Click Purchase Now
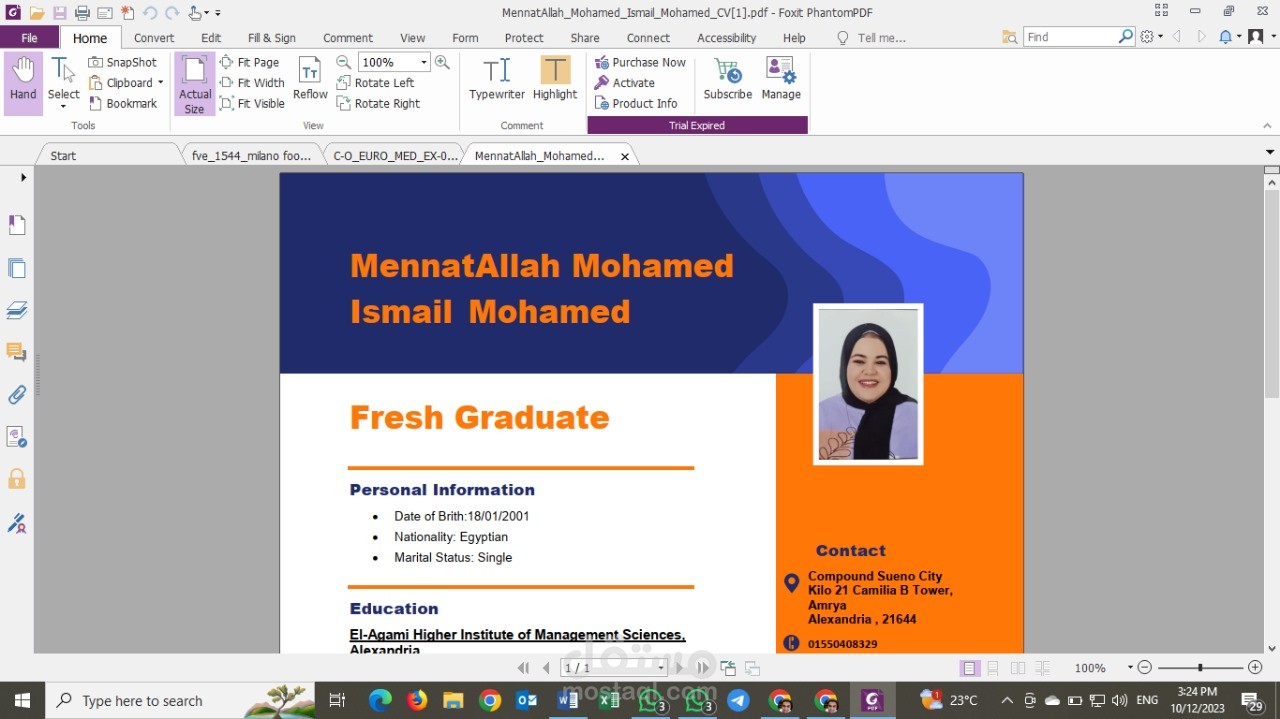Image resolution: width=1280 pixels, height=719 pixels. (640, 62)
